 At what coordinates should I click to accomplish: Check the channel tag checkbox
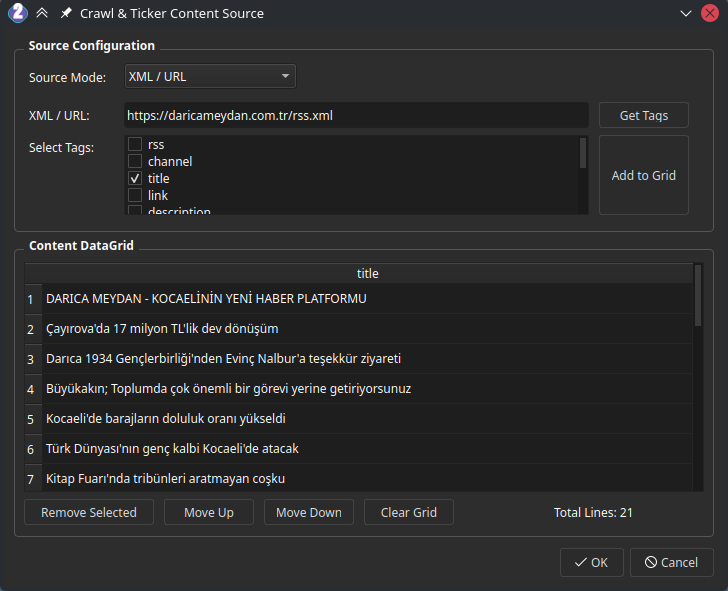click(x=135, y=161)
